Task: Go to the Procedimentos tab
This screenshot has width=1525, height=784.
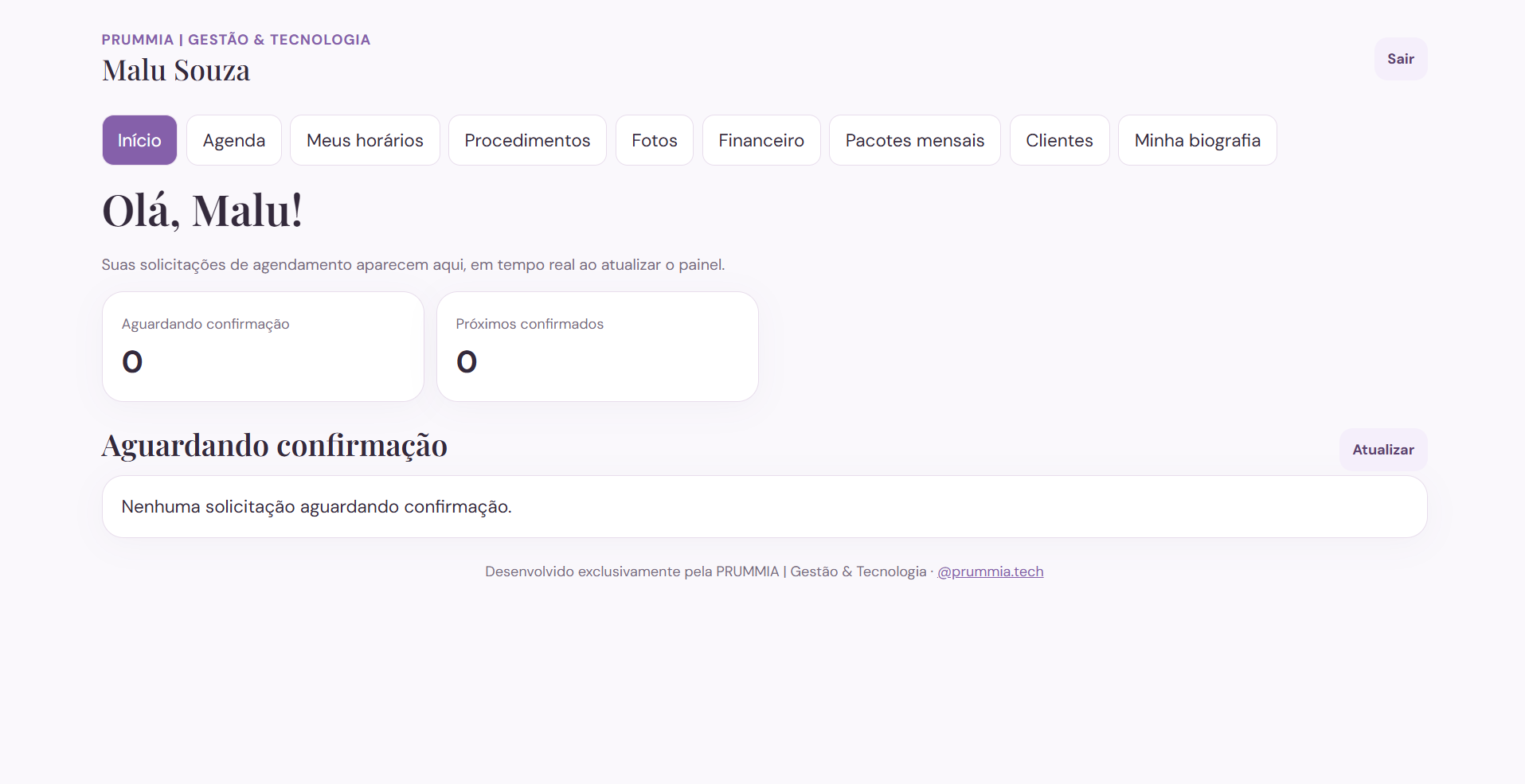Action: point(527,140)
